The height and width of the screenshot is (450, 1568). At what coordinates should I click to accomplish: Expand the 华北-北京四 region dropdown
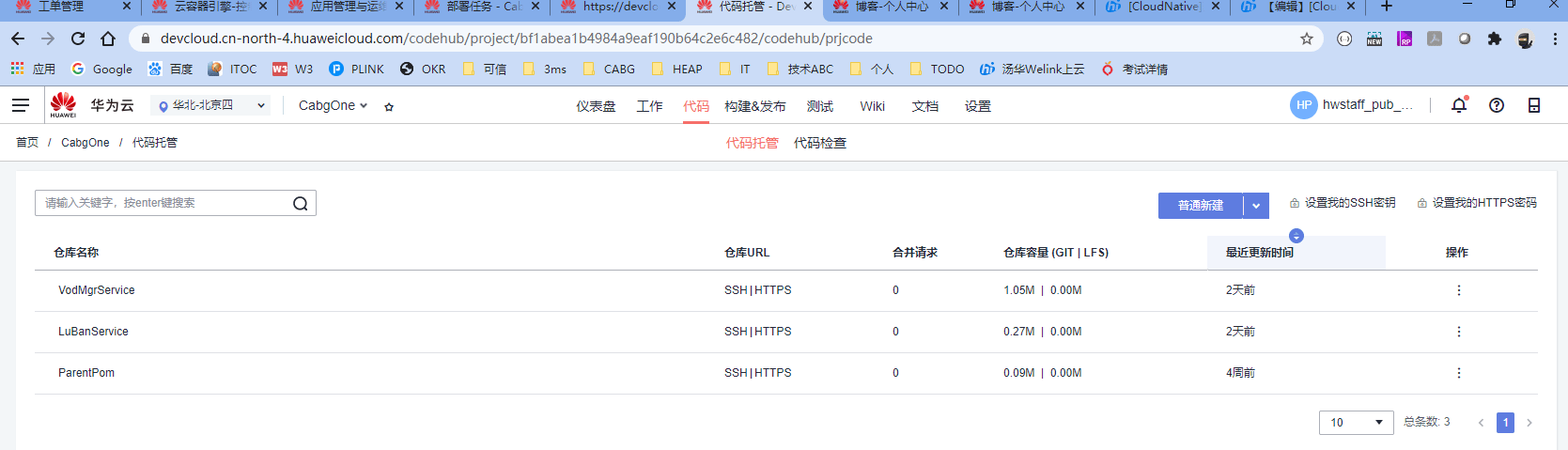point(210,105)
